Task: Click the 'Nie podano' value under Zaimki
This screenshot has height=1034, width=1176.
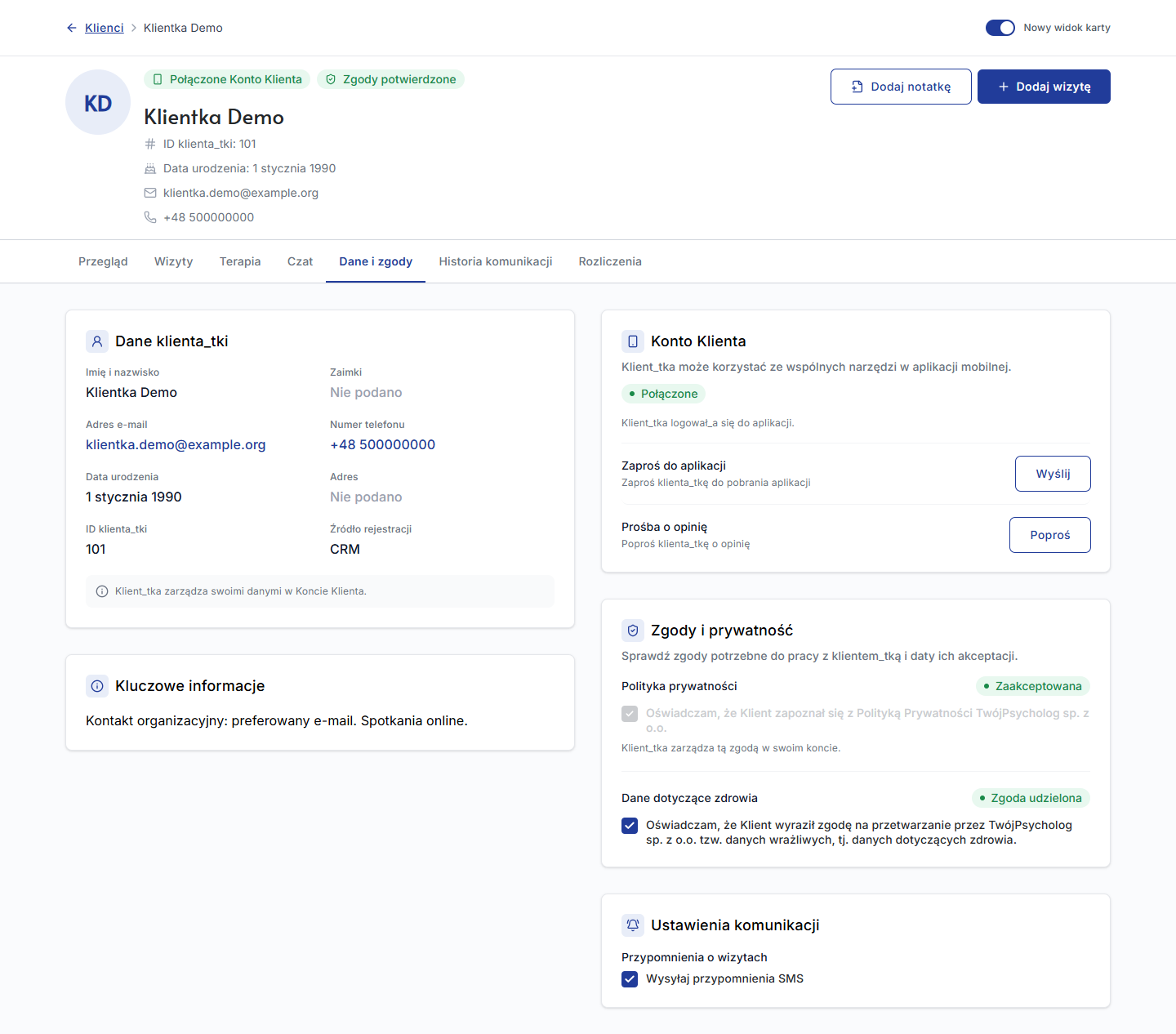Action: pyautogui.click(x=366, y=393)
